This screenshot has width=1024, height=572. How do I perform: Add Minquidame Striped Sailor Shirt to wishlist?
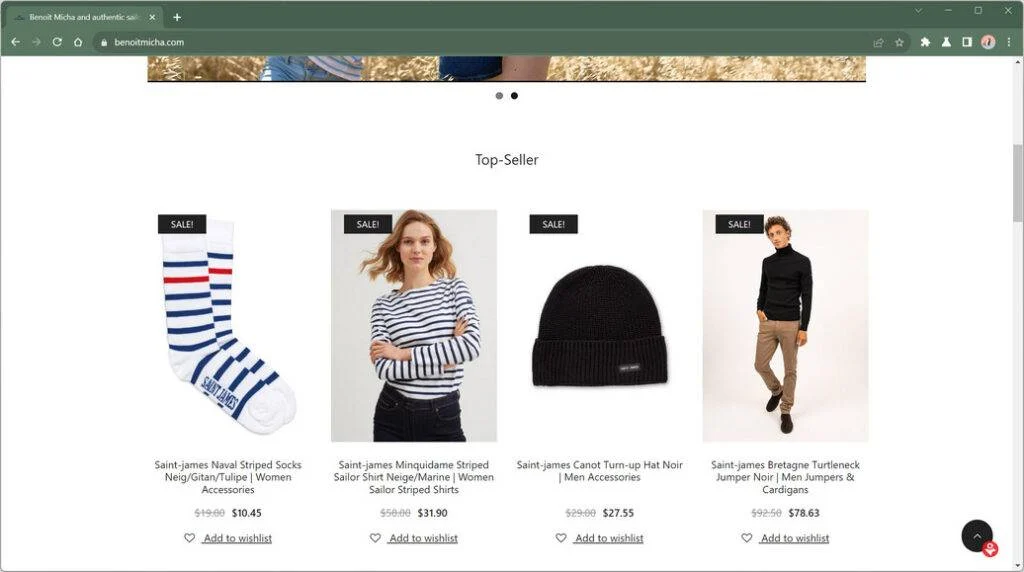click(423, 538)
